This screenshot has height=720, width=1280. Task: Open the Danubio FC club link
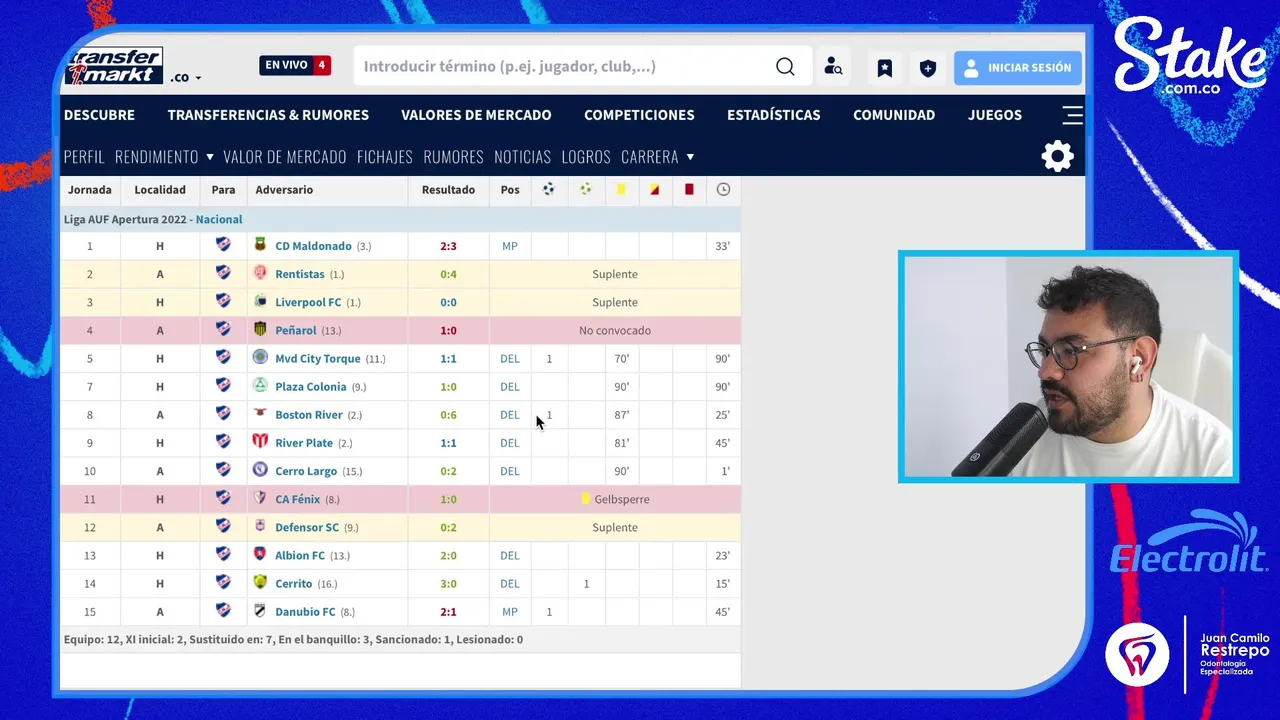coord(305,611)
